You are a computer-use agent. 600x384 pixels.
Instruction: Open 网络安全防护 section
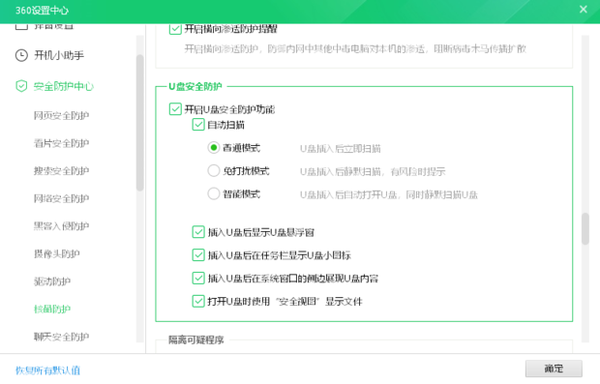point(61,198)
